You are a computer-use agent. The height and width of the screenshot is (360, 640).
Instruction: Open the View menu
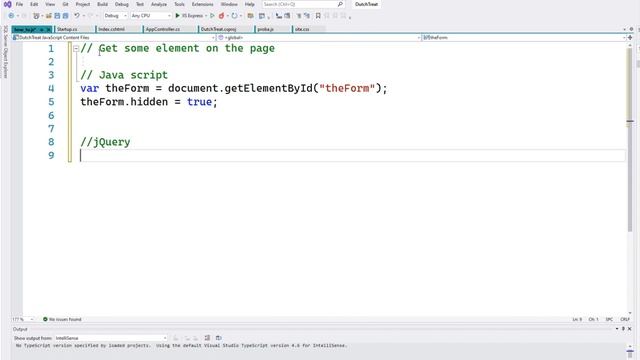[x=50, y=4]
